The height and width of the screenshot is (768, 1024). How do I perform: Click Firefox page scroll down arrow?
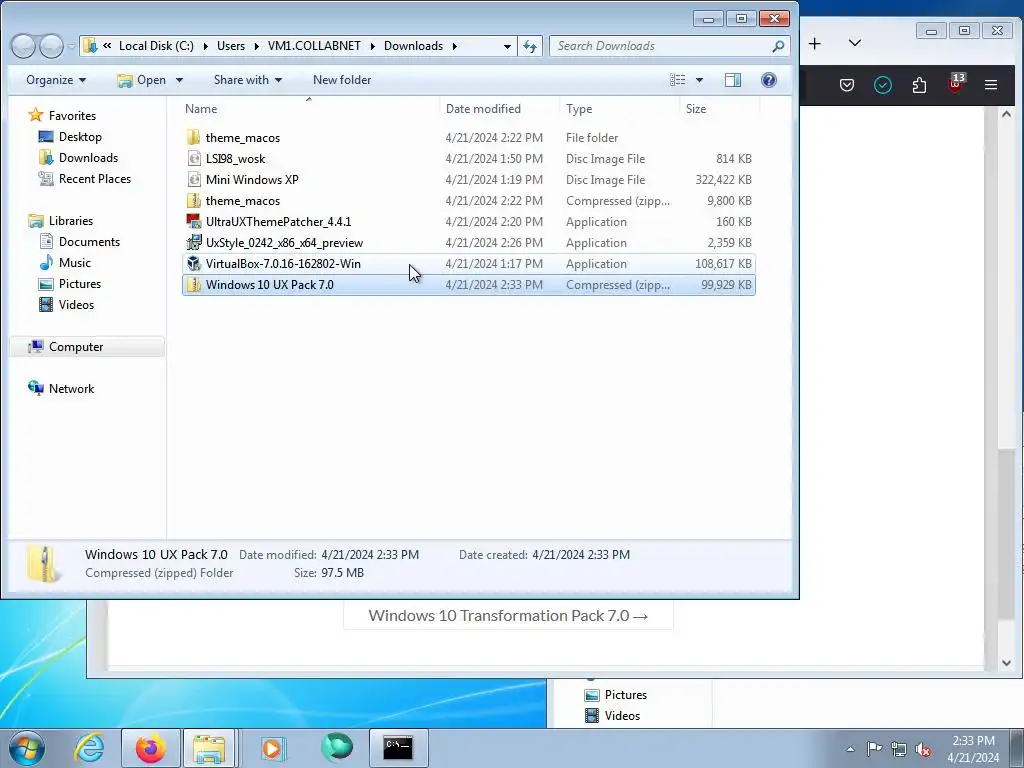coord(1006,663)
